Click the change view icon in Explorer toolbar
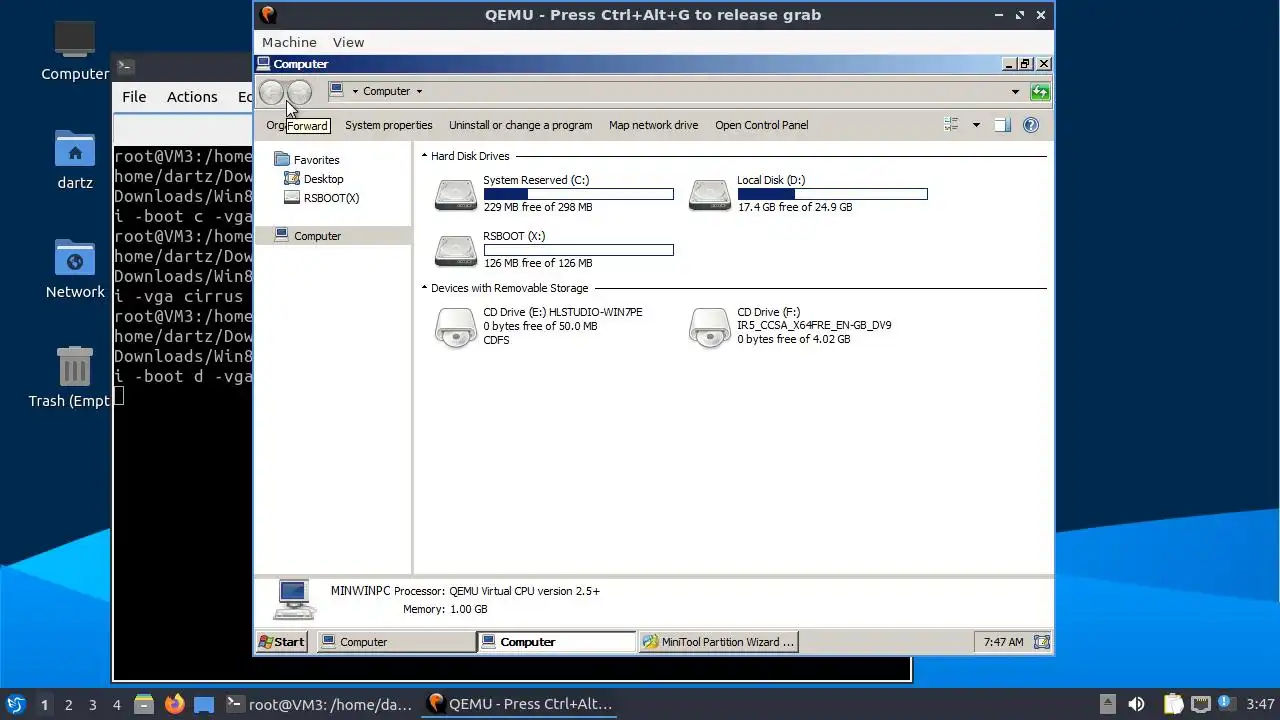Image resolution: width=1280 pixels, height=720 pixels. click(x=951, y=125)
